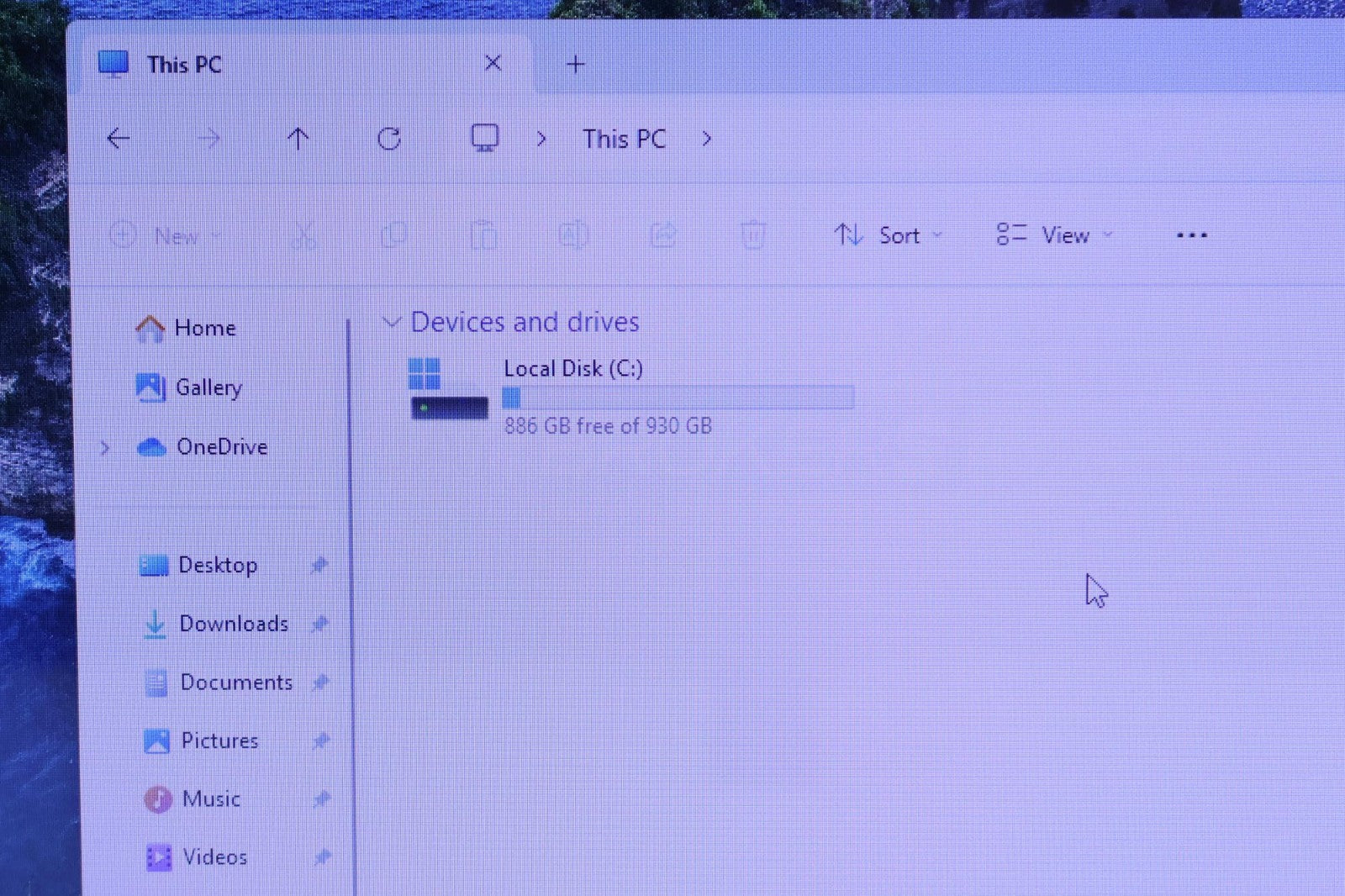Click the See more ellipsis button

(1191, 235)
